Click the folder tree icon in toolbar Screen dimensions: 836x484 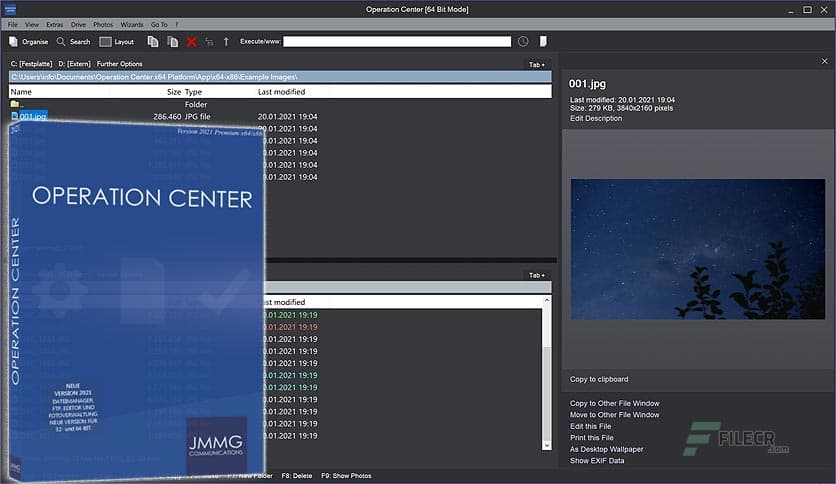[x=209, y=42]
